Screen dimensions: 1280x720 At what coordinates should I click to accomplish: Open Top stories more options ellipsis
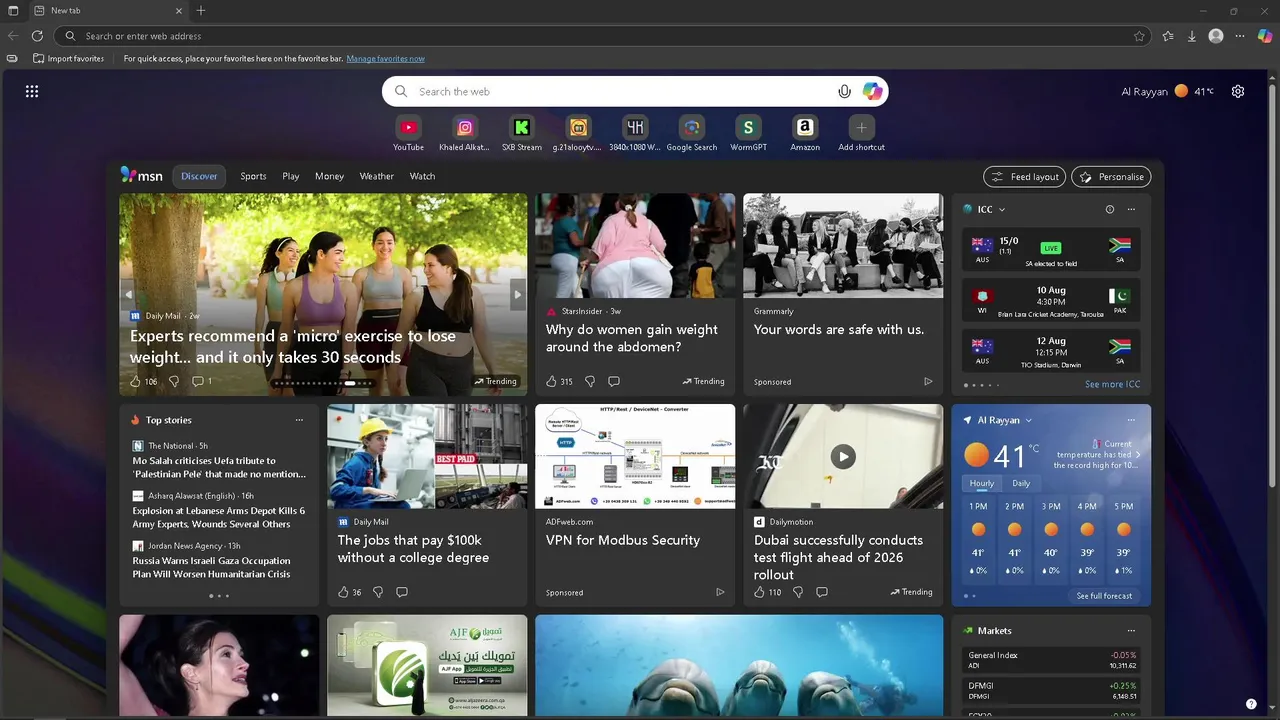point(299,420)
